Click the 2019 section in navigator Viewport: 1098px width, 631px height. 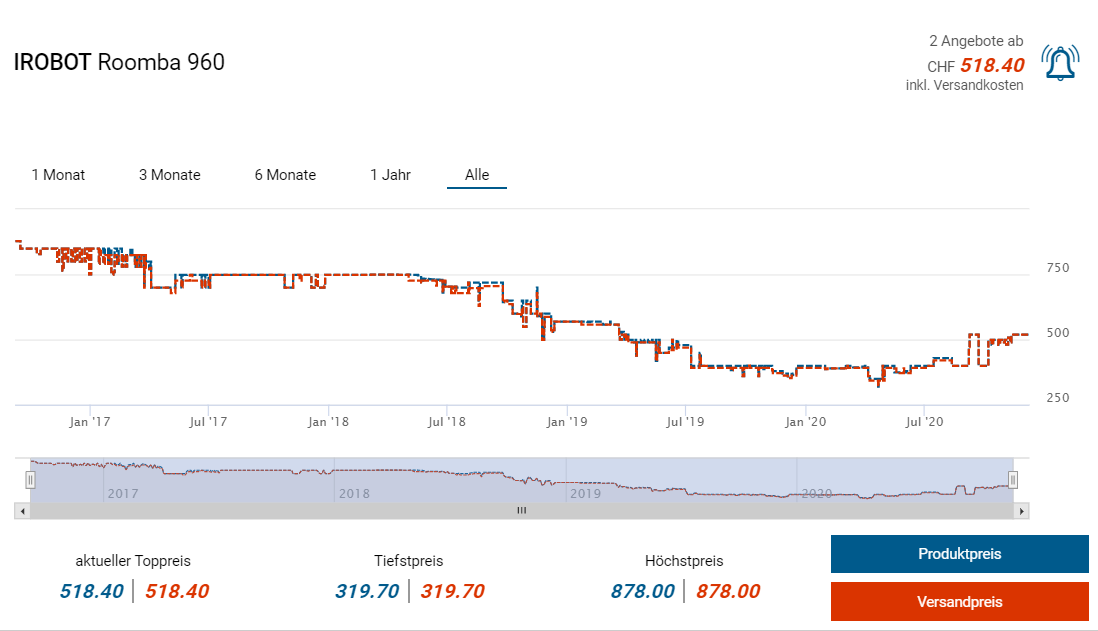[584, 493]
